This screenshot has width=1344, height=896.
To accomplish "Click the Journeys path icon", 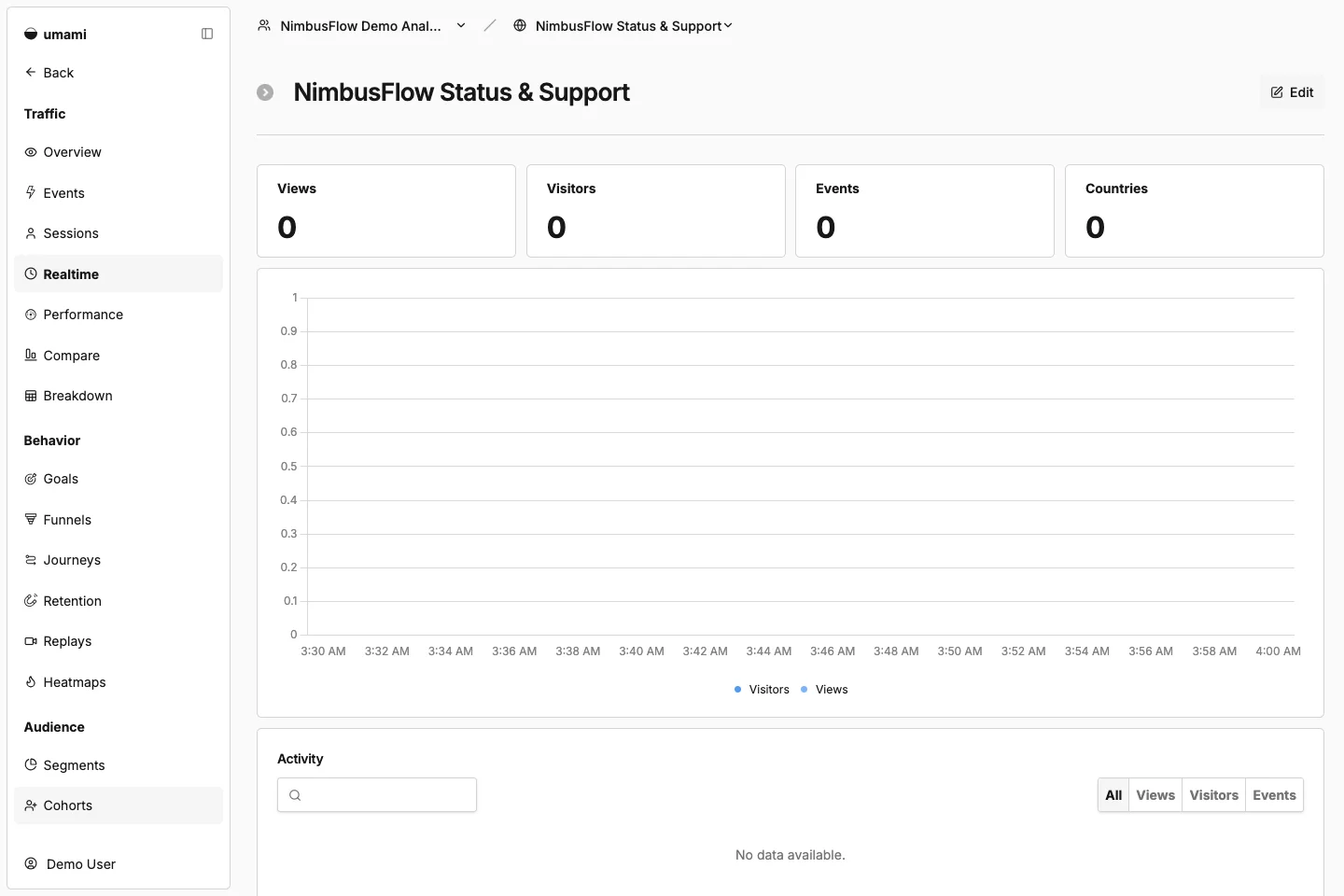I will pos(31,560).
